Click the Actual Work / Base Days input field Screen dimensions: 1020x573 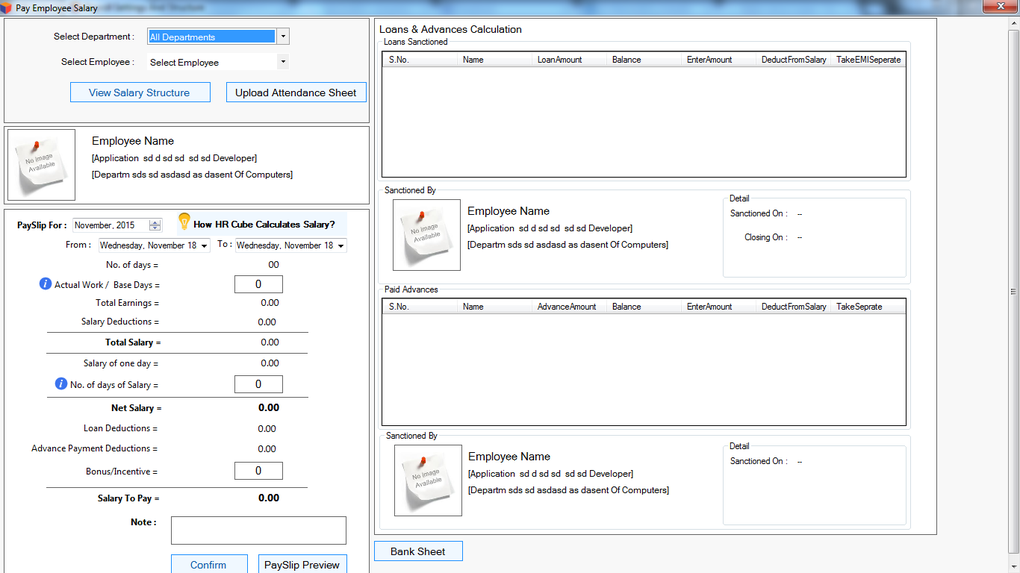point(258,284)
